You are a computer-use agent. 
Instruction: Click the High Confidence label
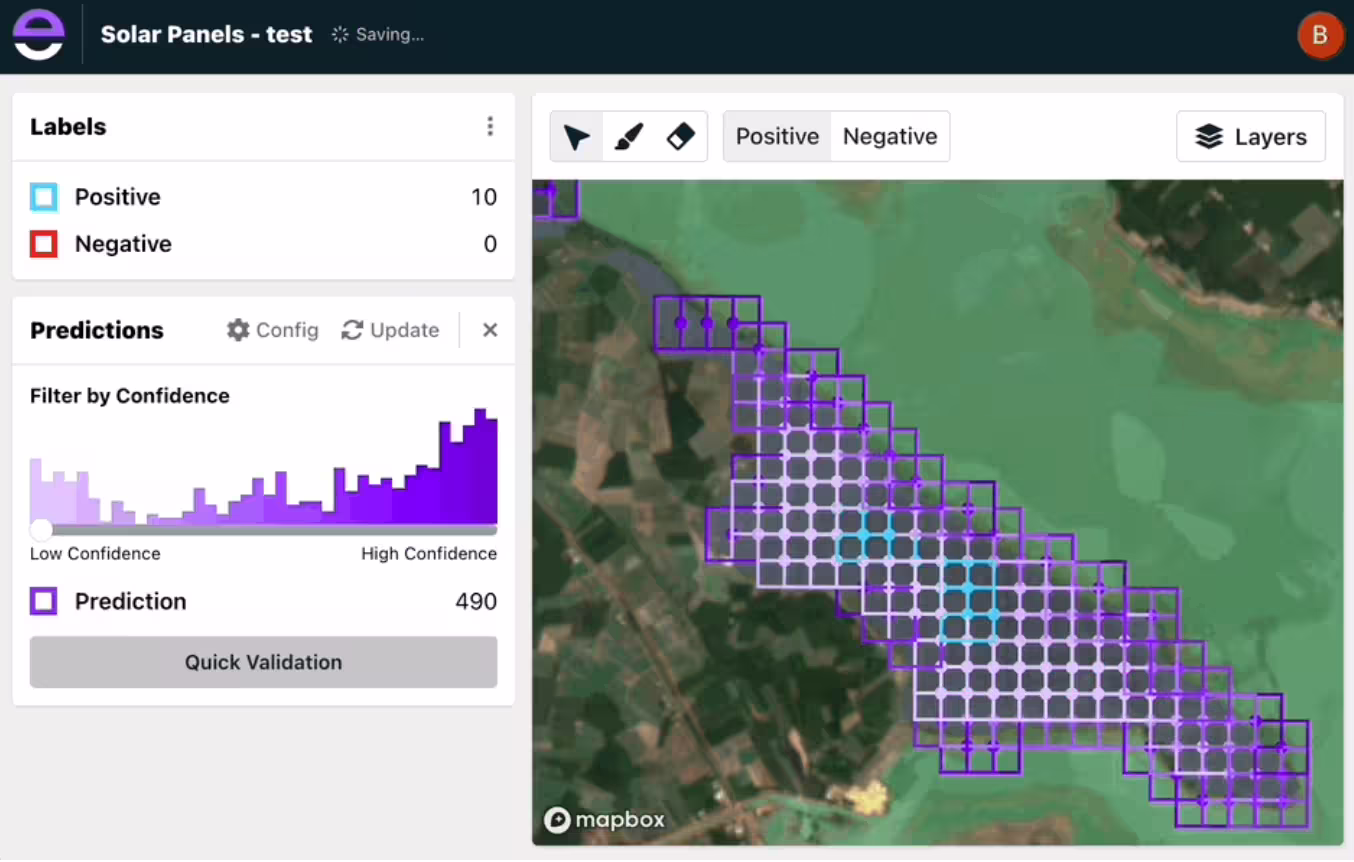pyautogui.click(x=429, y=554)
